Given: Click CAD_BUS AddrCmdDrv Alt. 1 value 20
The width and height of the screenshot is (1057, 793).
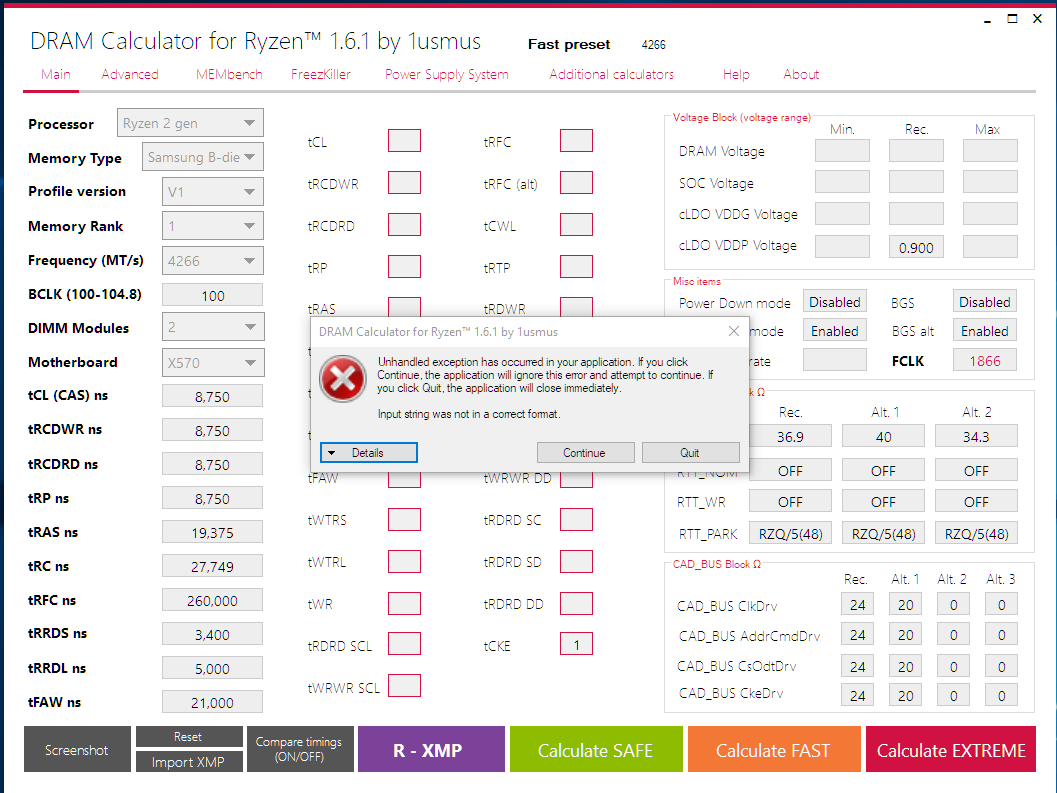Looking at the screenshot, I should 905,635.
